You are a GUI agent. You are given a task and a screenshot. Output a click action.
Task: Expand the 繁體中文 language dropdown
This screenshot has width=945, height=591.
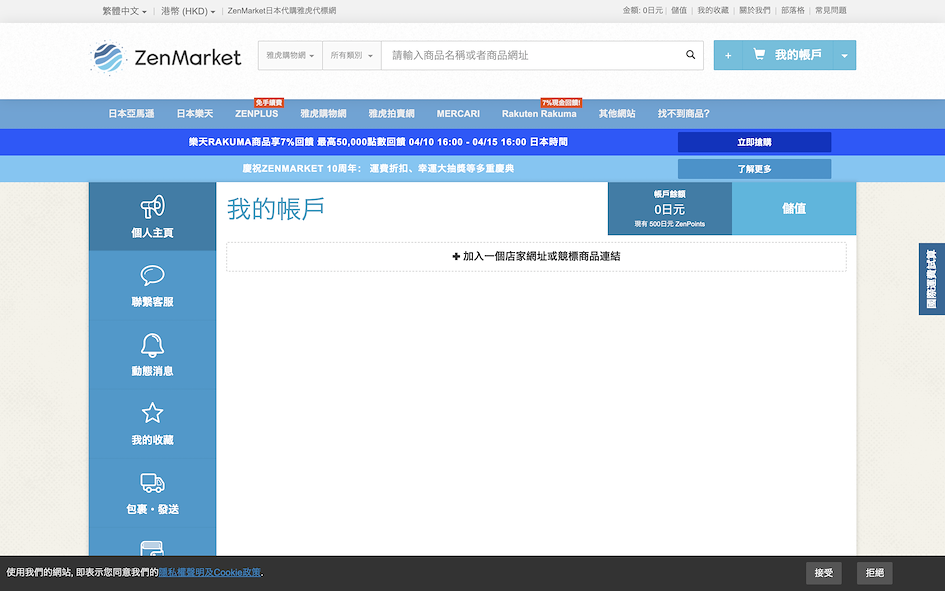[x=124, y=11]
